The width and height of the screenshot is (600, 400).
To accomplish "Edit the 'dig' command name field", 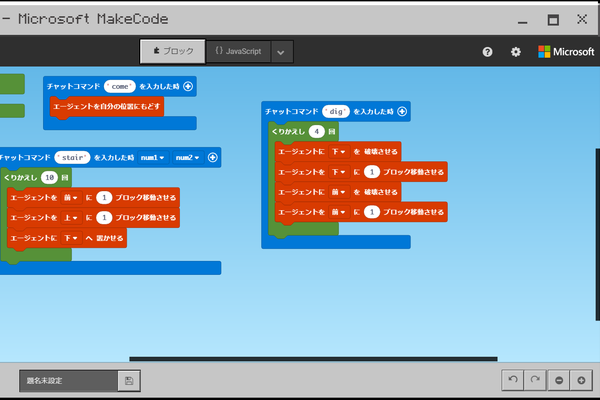I will pos(336,111).
